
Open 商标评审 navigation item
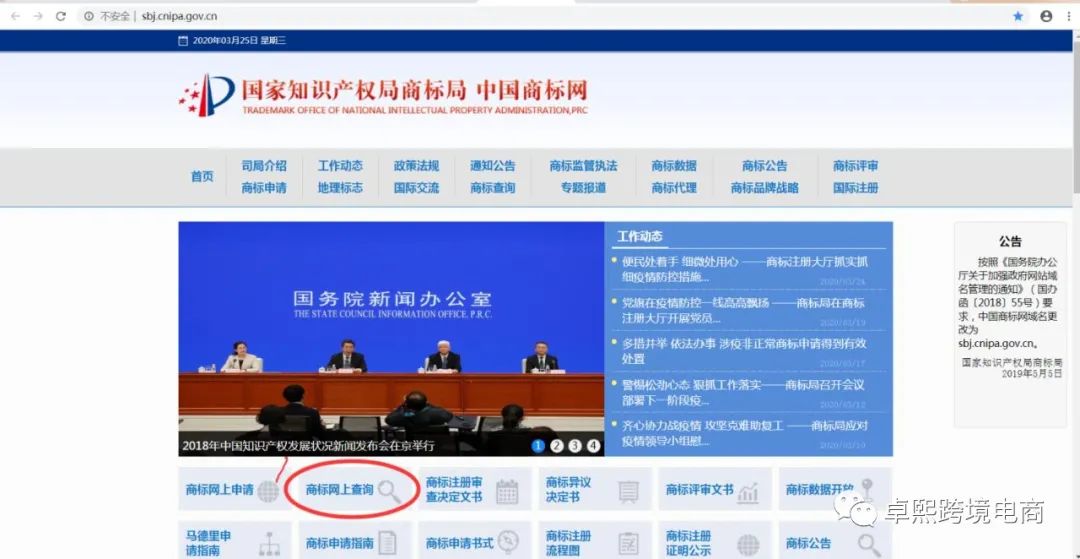(x=855, y=166)
